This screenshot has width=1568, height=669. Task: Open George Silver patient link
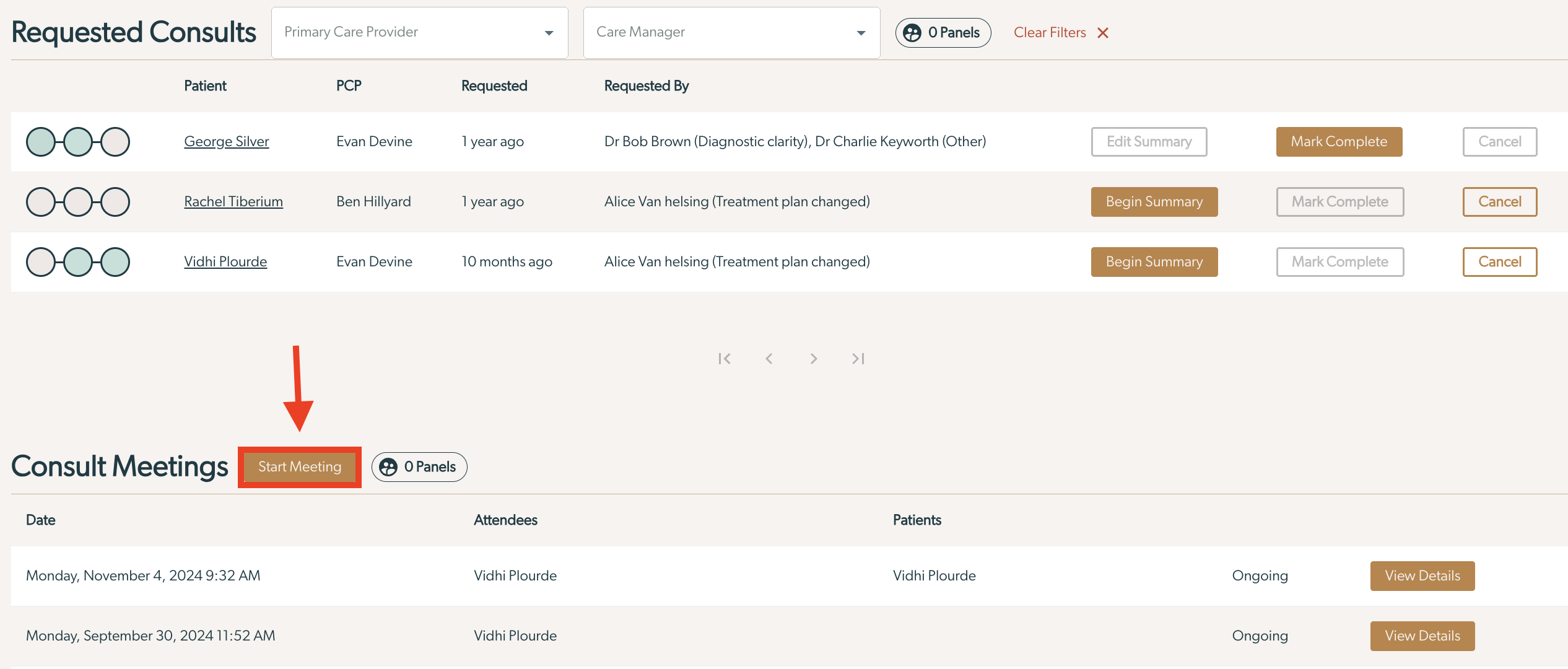click(x=227, y=142)
